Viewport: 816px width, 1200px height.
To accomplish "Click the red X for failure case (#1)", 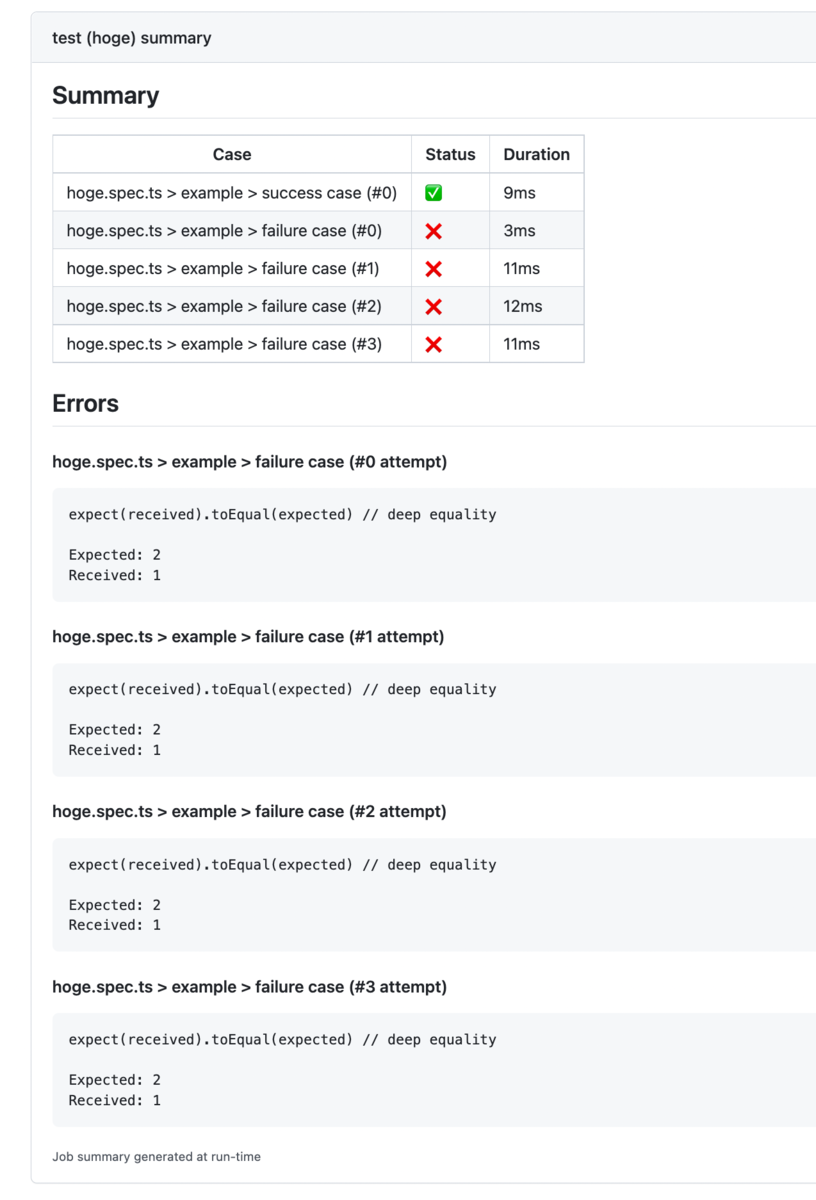I will click(x=433, y=269).
